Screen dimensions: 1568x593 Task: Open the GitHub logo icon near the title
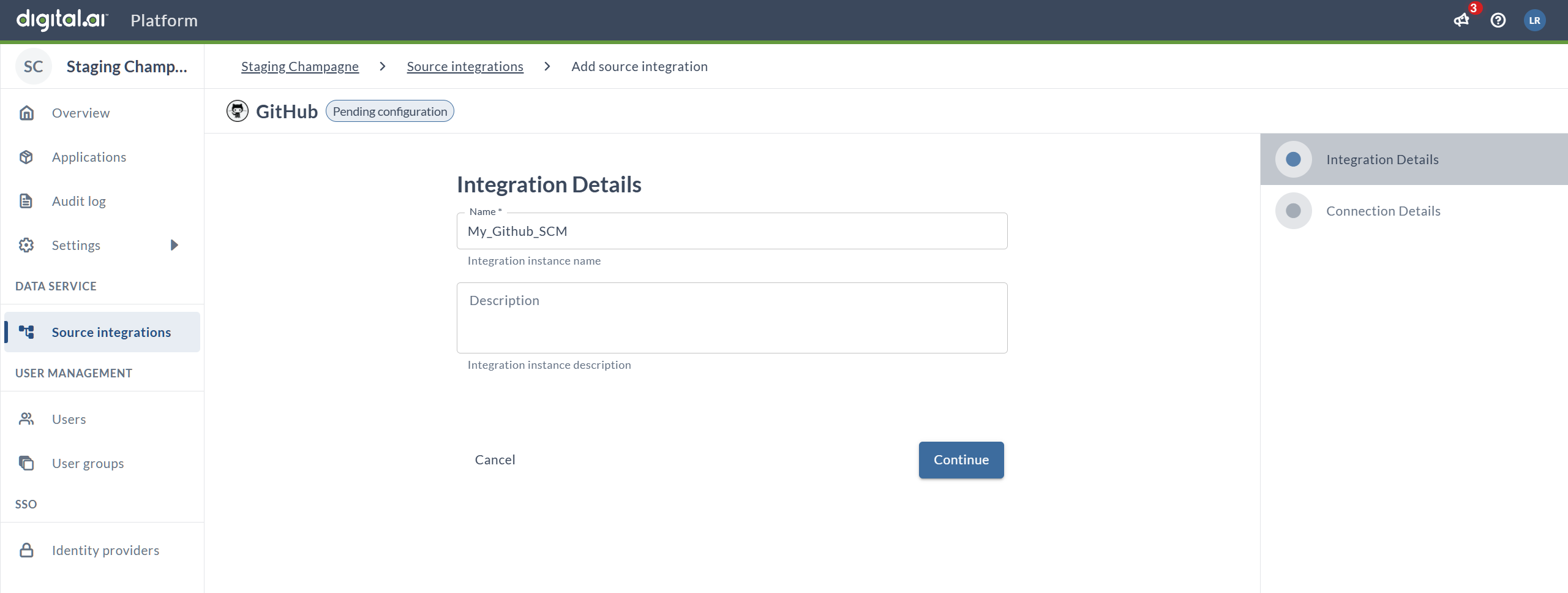tap(237, 111)
